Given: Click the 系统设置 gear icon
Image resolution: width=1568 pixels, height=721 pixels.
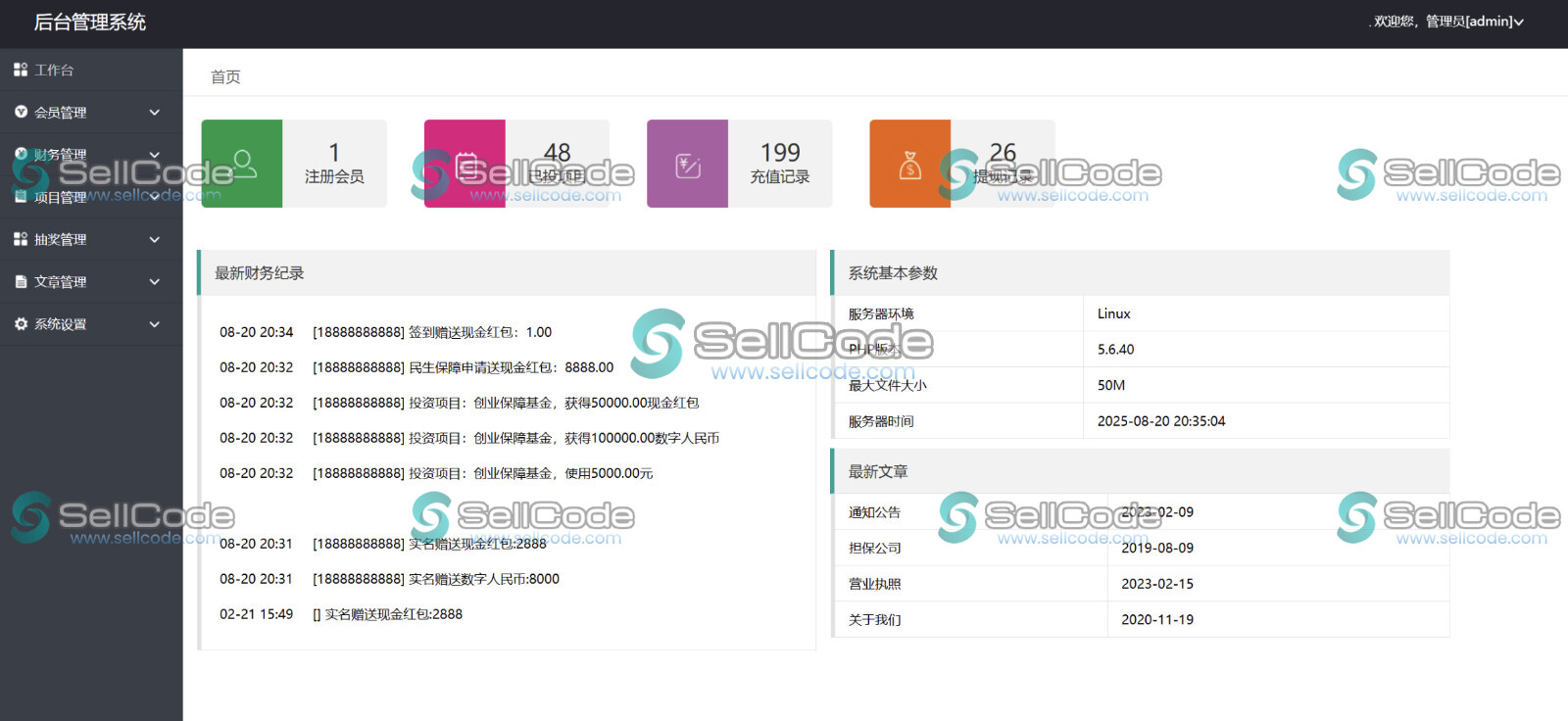Looking at the screenshot, I should [x=21, y=323].
